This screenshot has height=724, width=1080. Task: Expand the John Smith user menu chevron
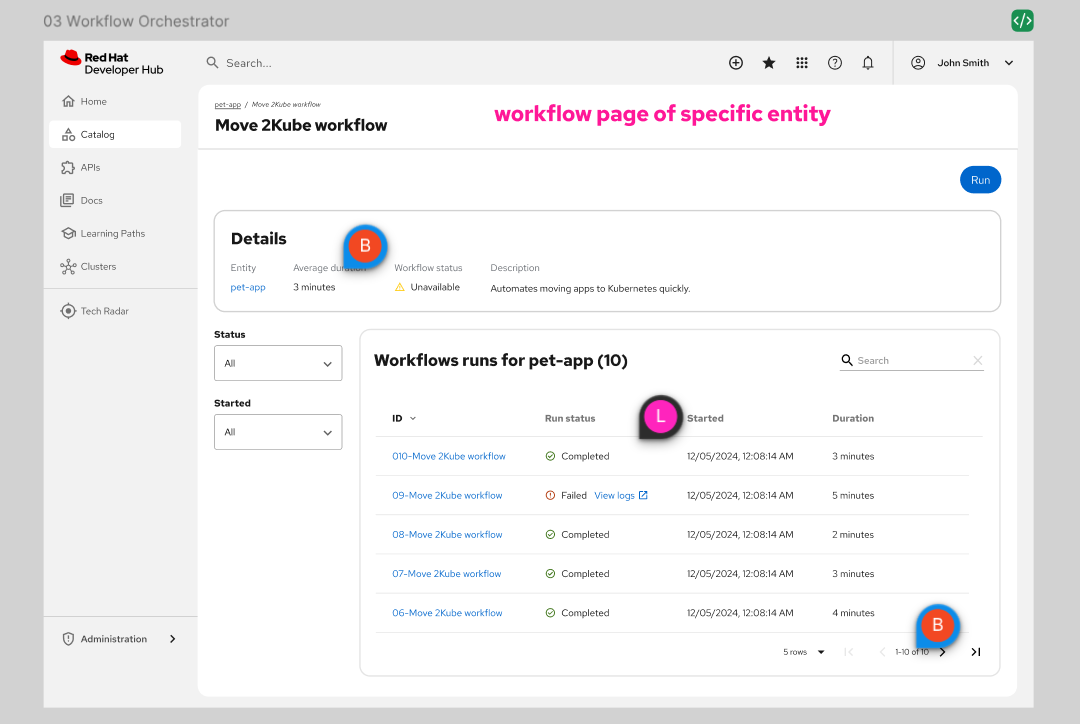tap(1009, 63)
